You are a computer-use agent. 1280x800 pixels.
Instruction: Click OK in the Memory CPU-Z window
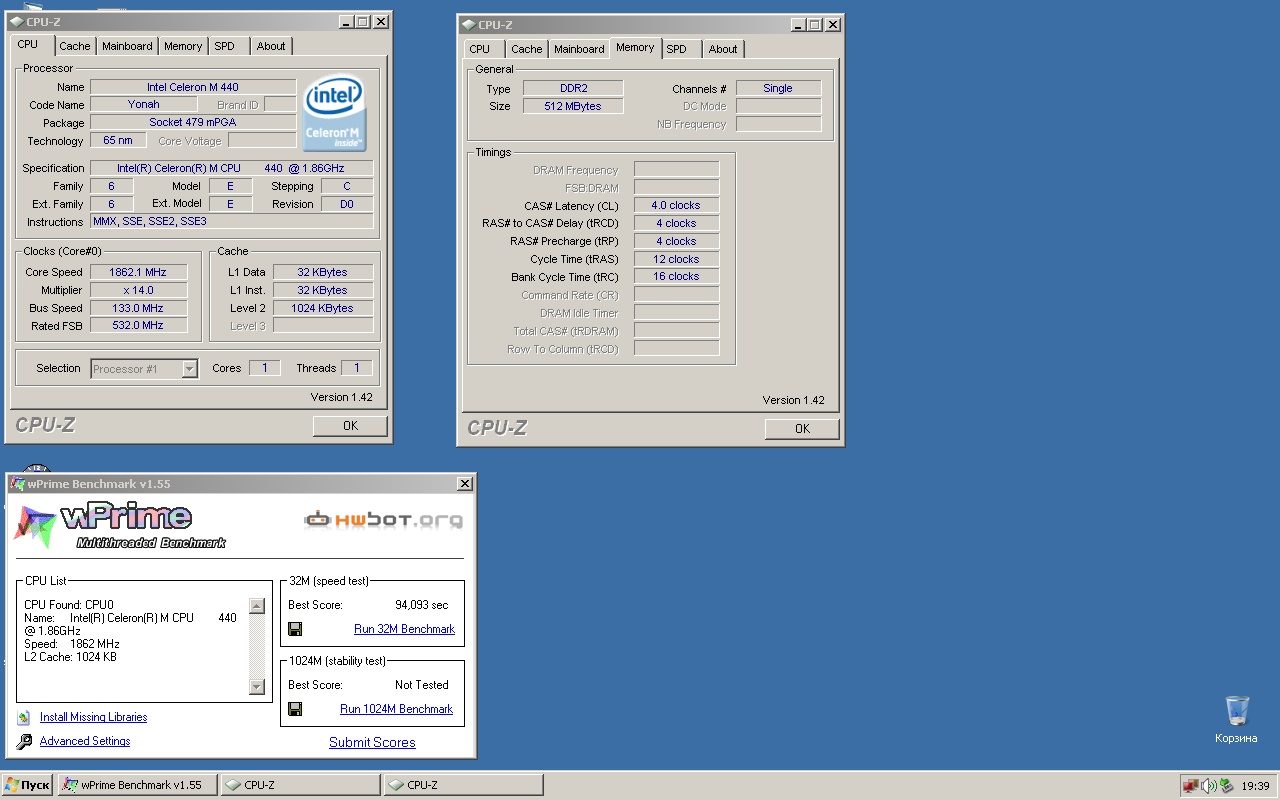(802, 429)
